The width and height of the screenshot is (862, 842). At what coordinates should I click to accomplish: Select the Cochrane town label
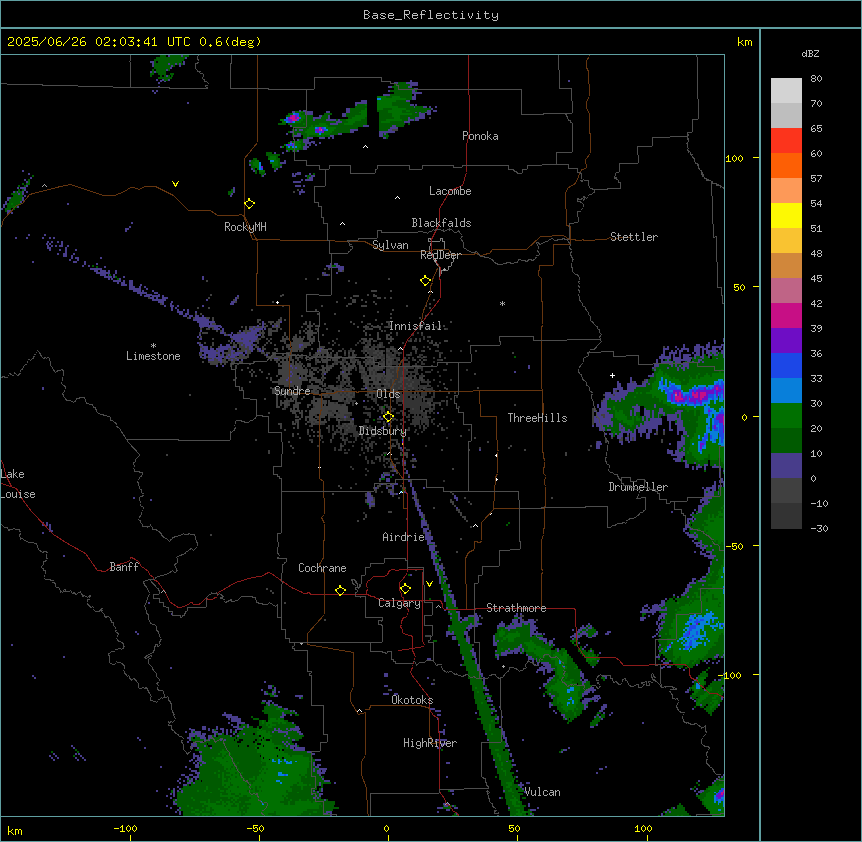[x=322, y=568]
